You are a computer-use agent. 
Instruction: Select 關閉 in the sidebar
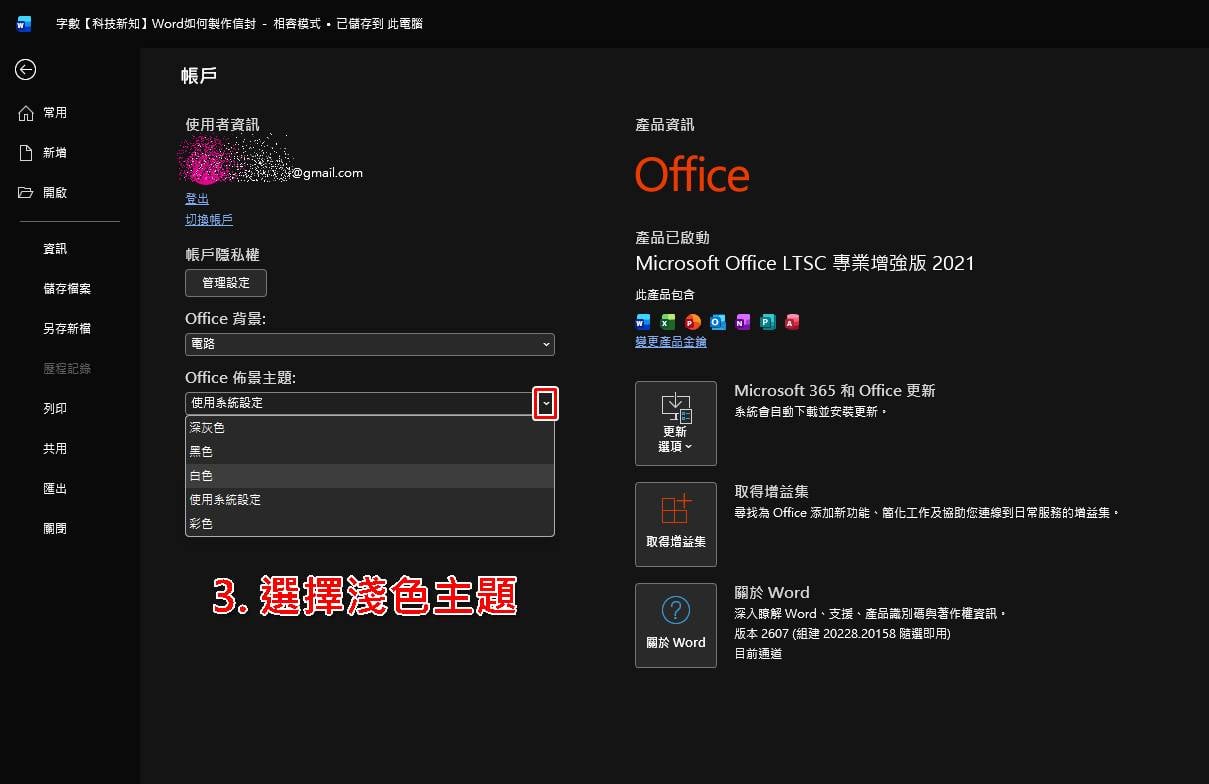click(x=55, y=529)
